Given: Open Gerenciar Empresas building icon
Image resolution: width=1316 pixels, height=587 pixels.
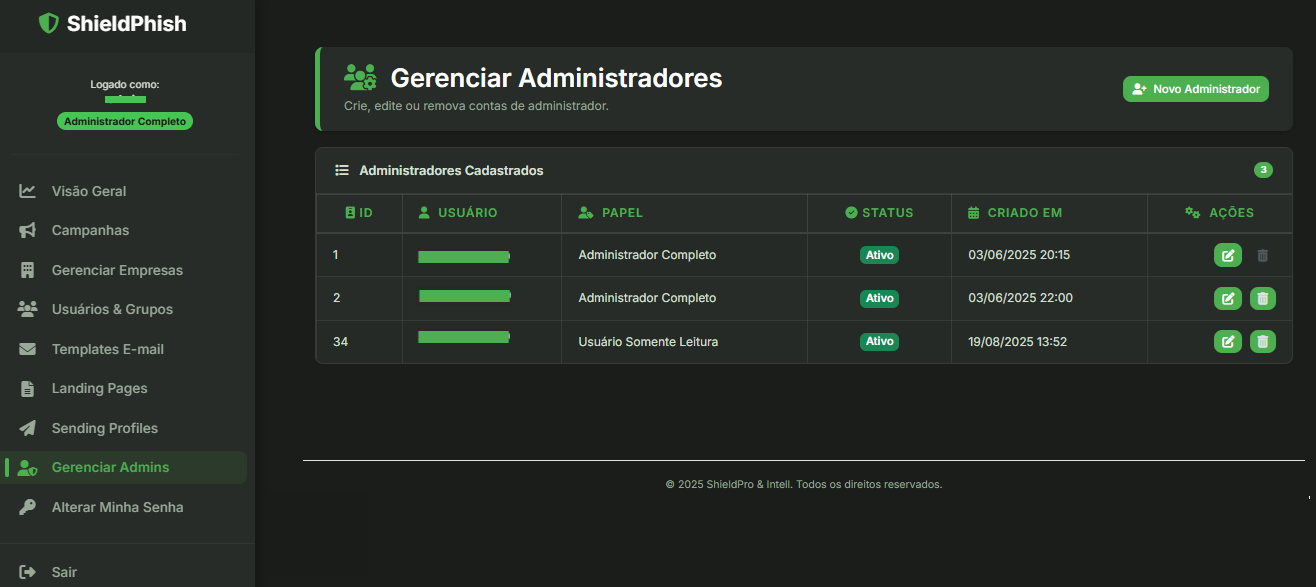Looking at the screenshot, I should pyautogui.click(x=26, y=270).
